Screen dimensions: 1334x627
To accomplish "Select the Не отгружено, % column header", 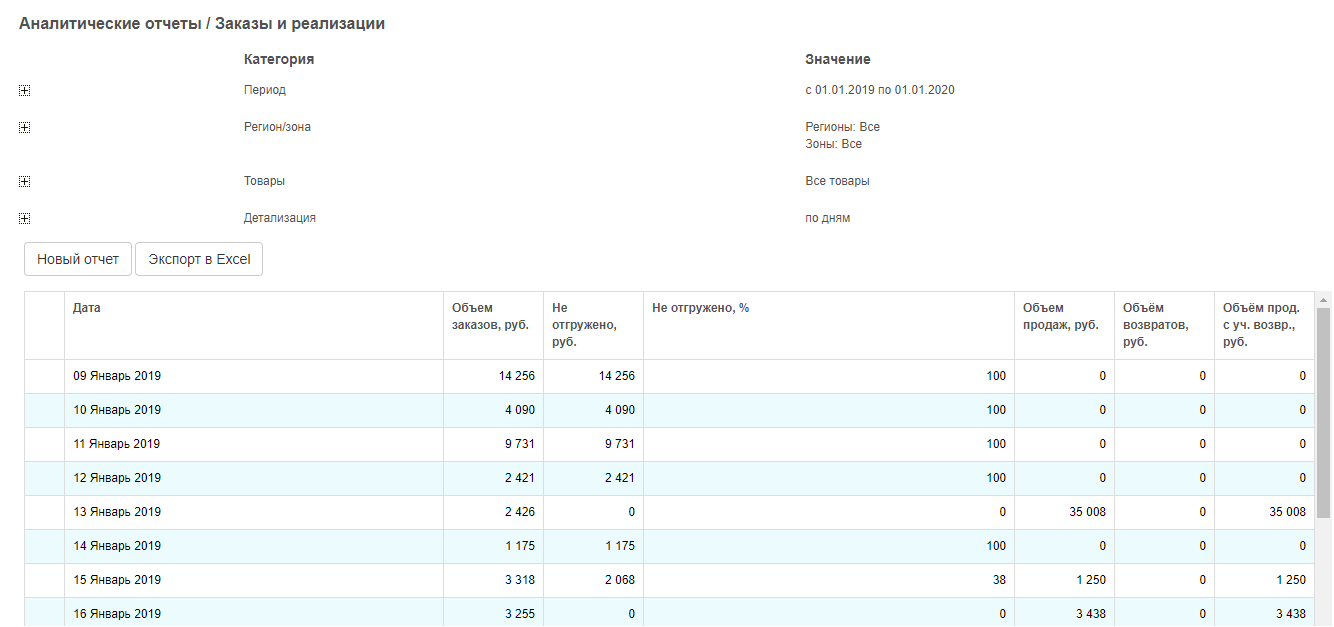I will click(x=700, y=308).
